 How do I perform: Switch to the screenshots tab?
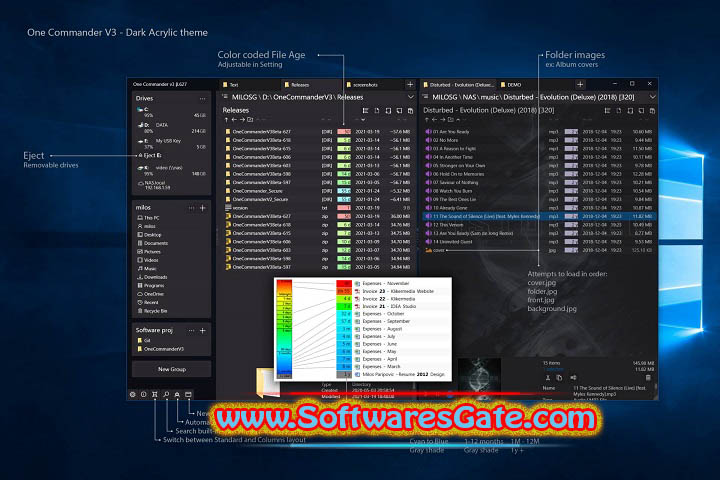point(372,85)
